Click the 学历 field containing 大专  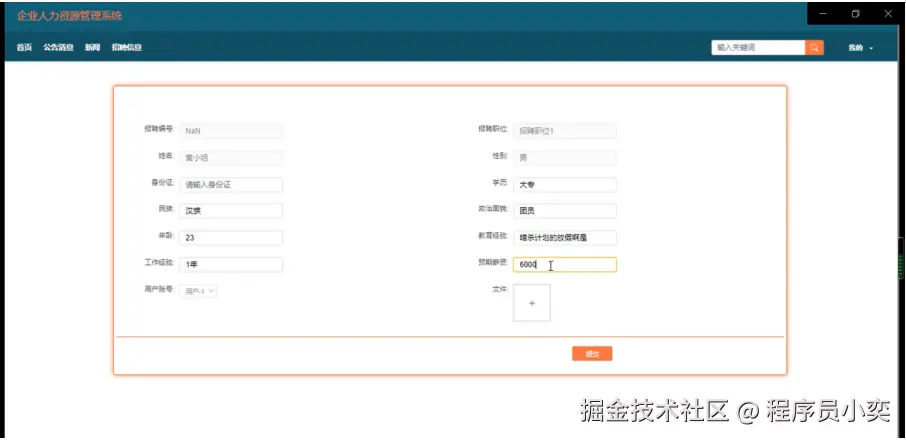(565, 185)
